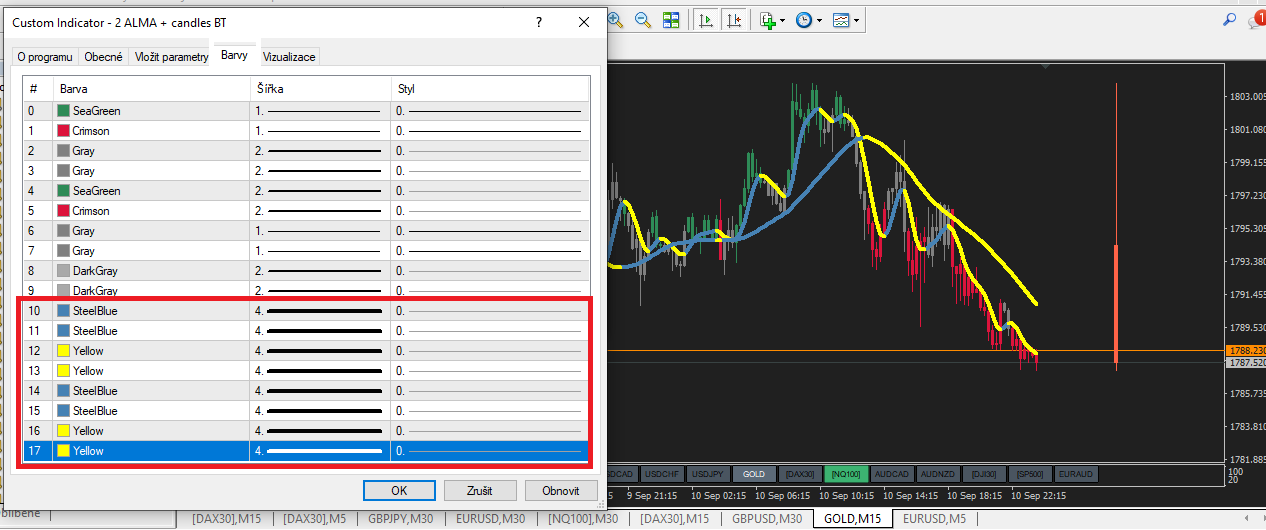Click the EURAUD symbol button on chart
The height and width of the screenshot is (530, 1266).
(1076, 473)
